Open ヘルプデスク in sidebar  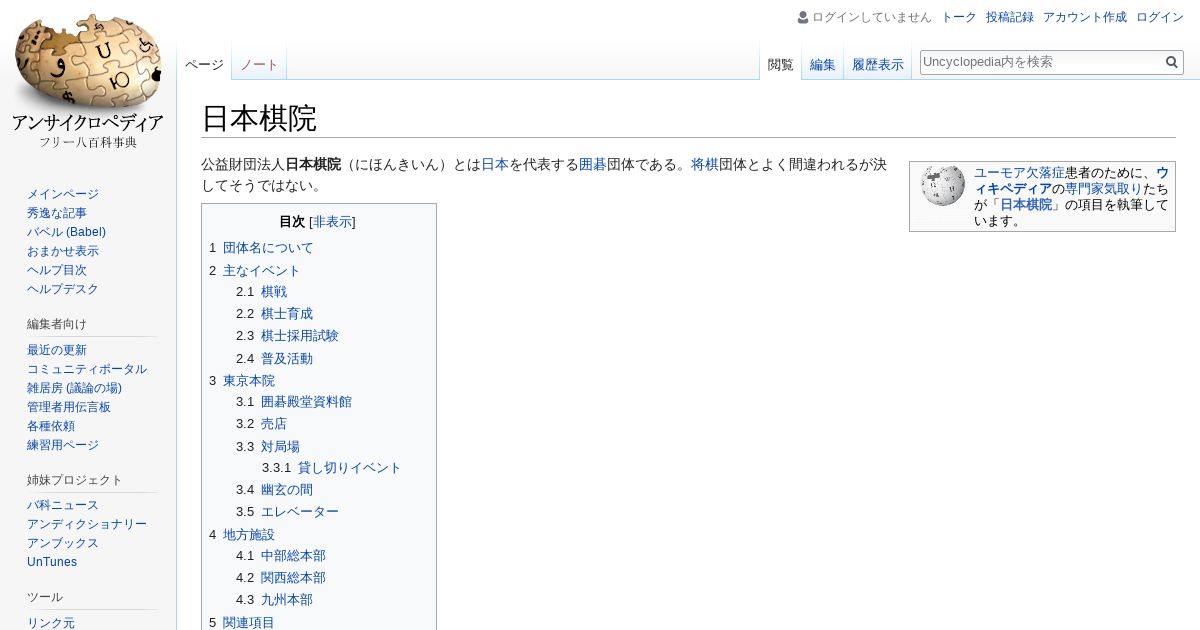[x=63, y=289]
